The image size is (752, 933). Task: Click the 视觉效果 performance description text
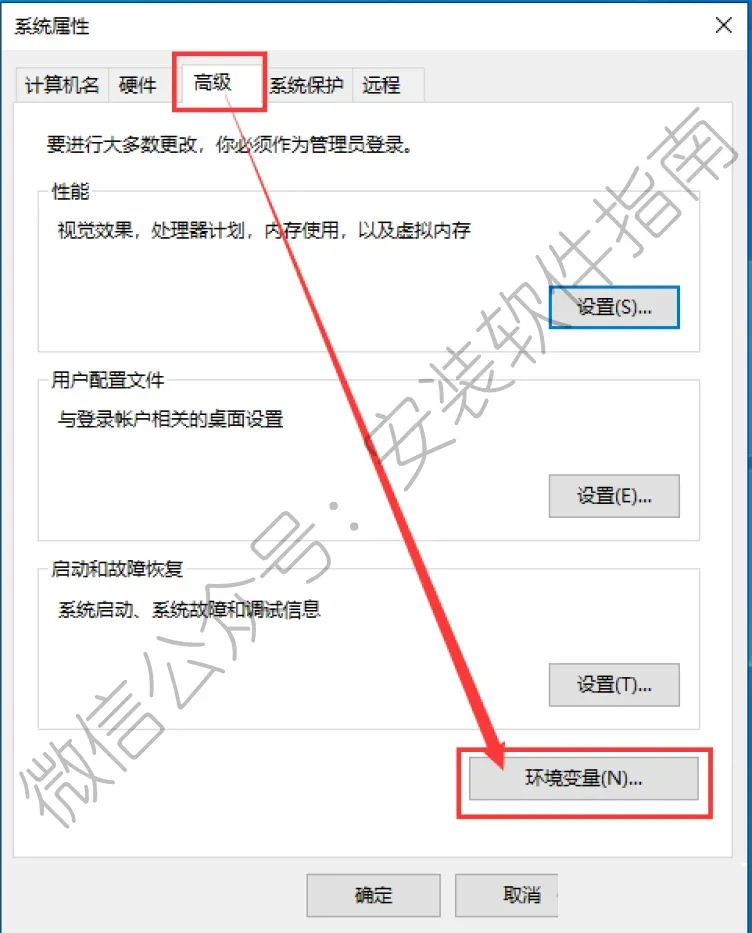[264, 230]
